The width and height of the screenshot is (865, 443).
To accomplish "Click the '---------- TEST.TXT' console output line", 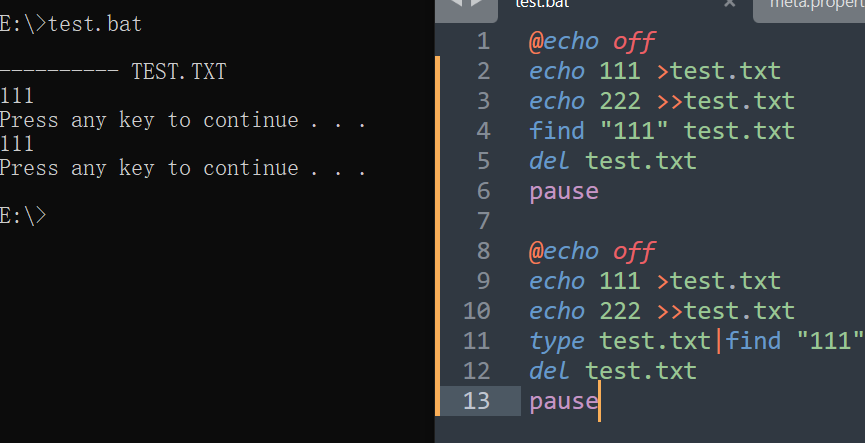I will coord(113,72).
